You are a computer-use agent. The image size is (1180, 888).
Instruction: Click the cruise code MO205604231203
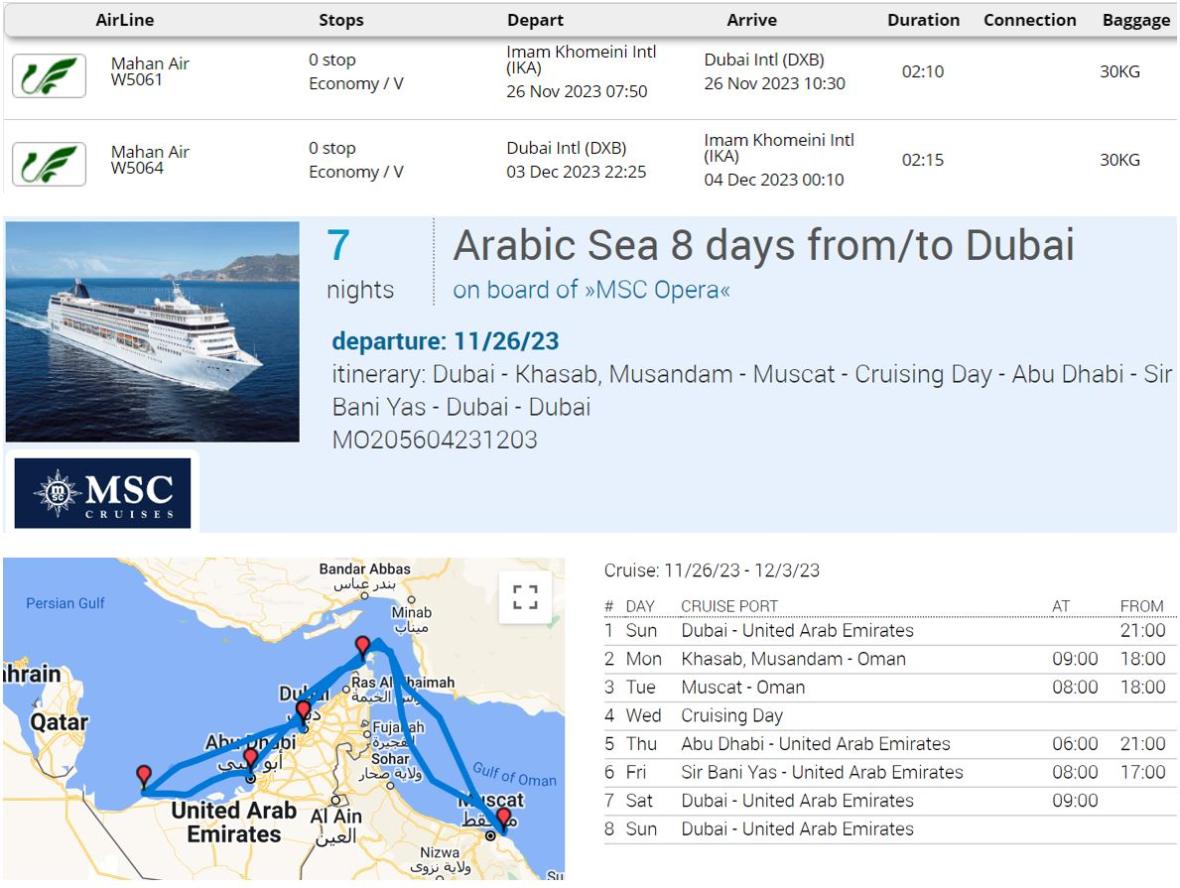[x=434, y=440]
